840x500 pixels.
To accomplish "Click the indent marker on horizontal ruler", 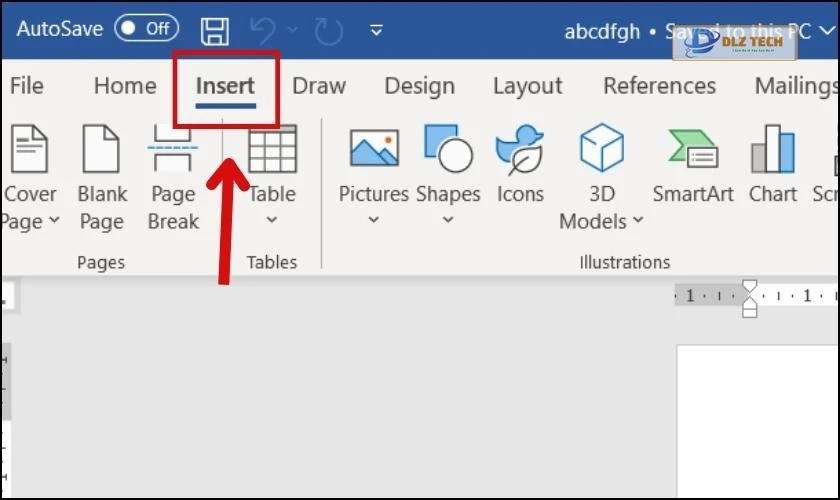I will pyautogui.click(x=749, y=298).
